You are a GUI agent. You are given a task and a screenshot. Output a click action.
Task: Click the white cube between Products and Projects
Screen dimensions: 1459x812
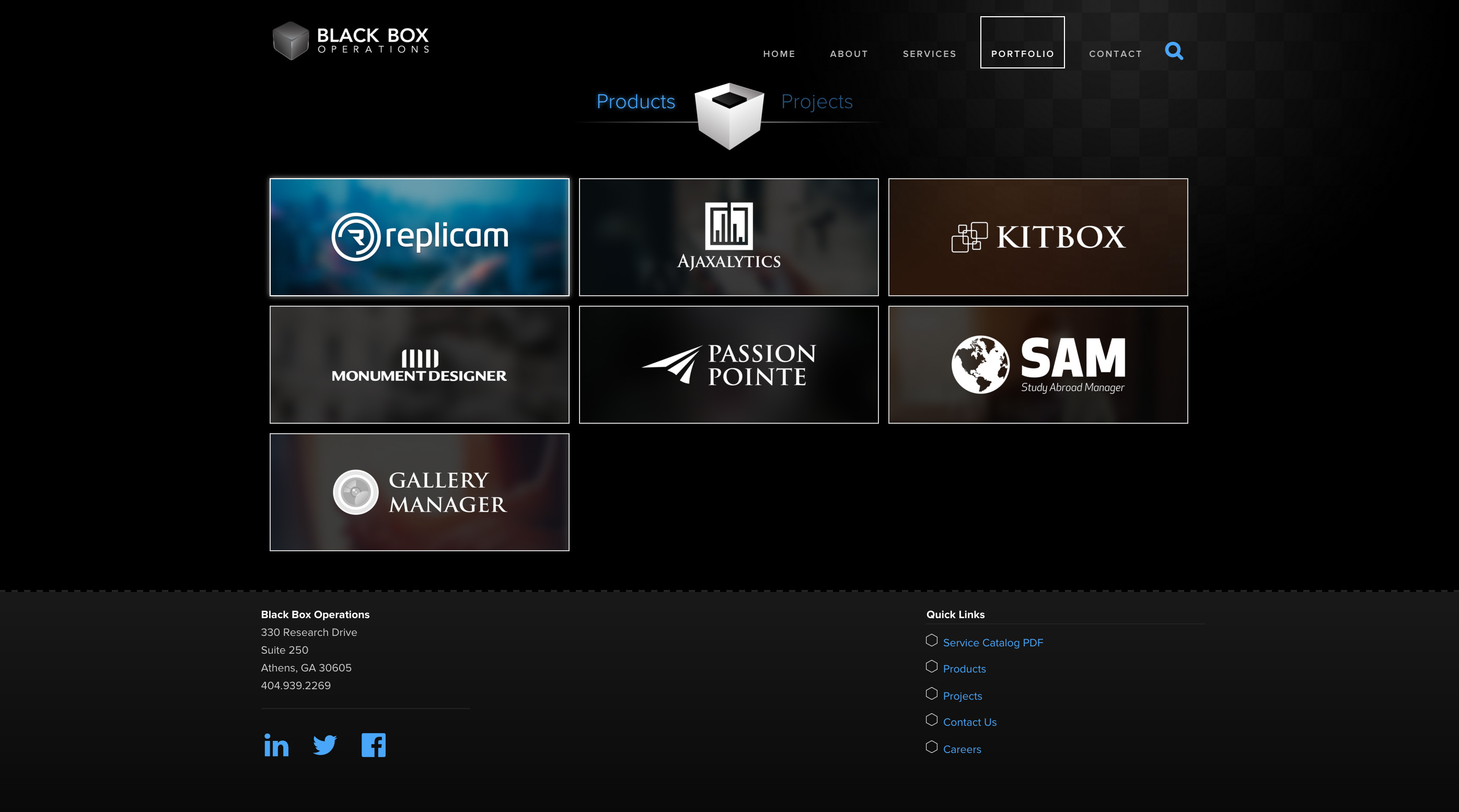(729, 115)
